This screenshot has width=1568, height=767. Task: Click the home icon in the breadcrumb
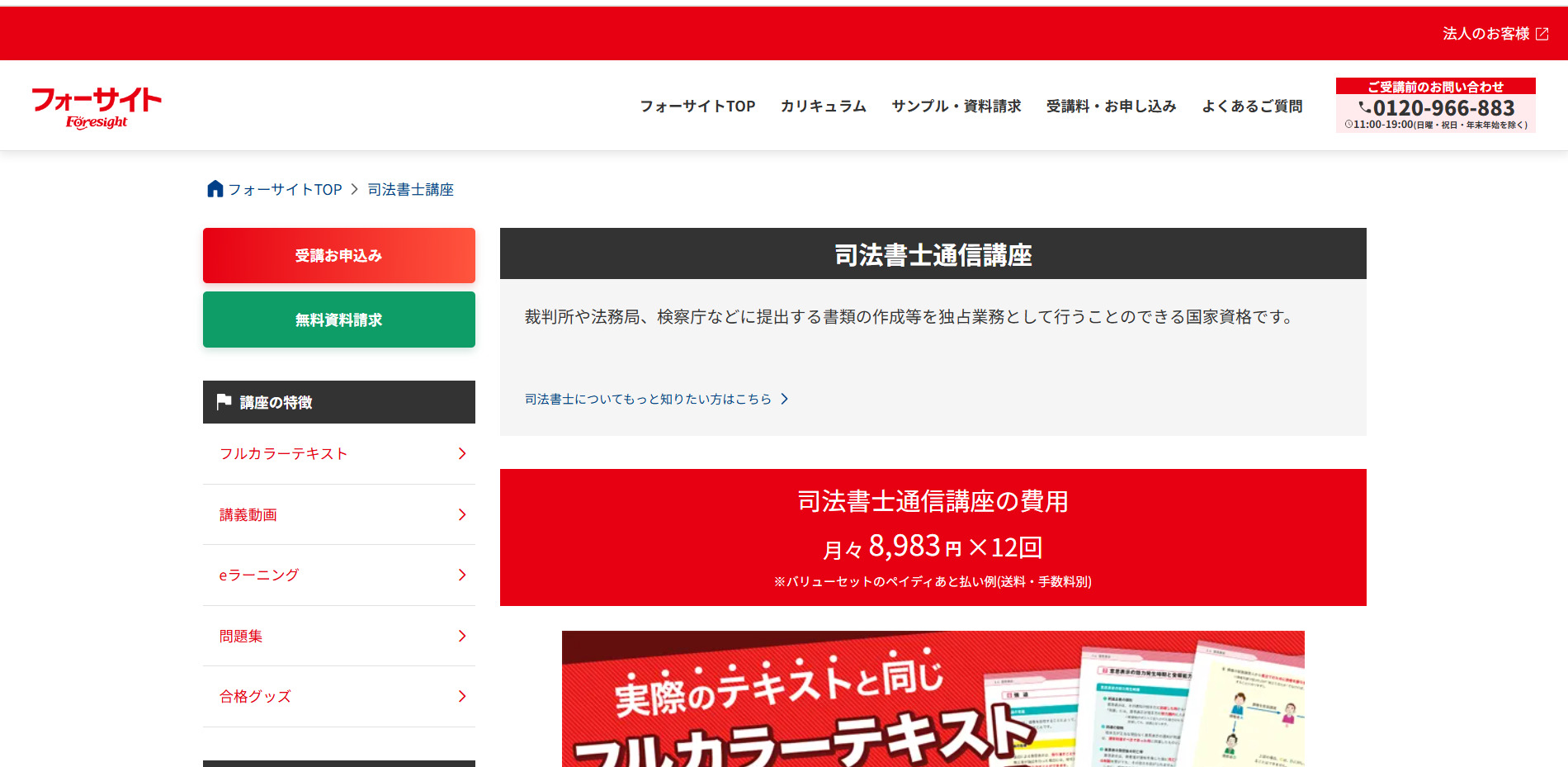click(x=215, y=189)
